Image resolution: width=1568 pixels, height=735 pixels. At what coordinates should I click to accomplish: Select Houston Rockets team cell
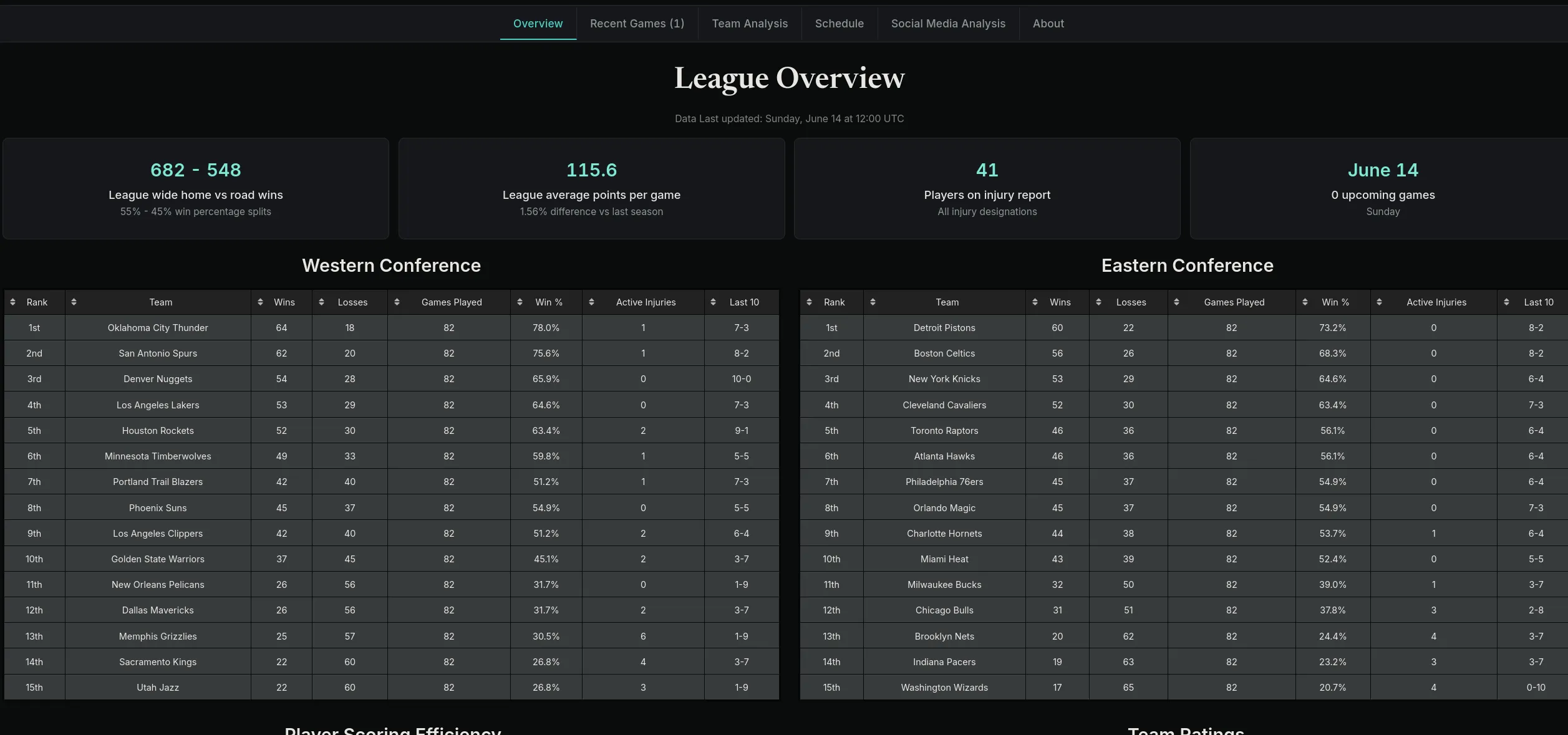(158, 431)
